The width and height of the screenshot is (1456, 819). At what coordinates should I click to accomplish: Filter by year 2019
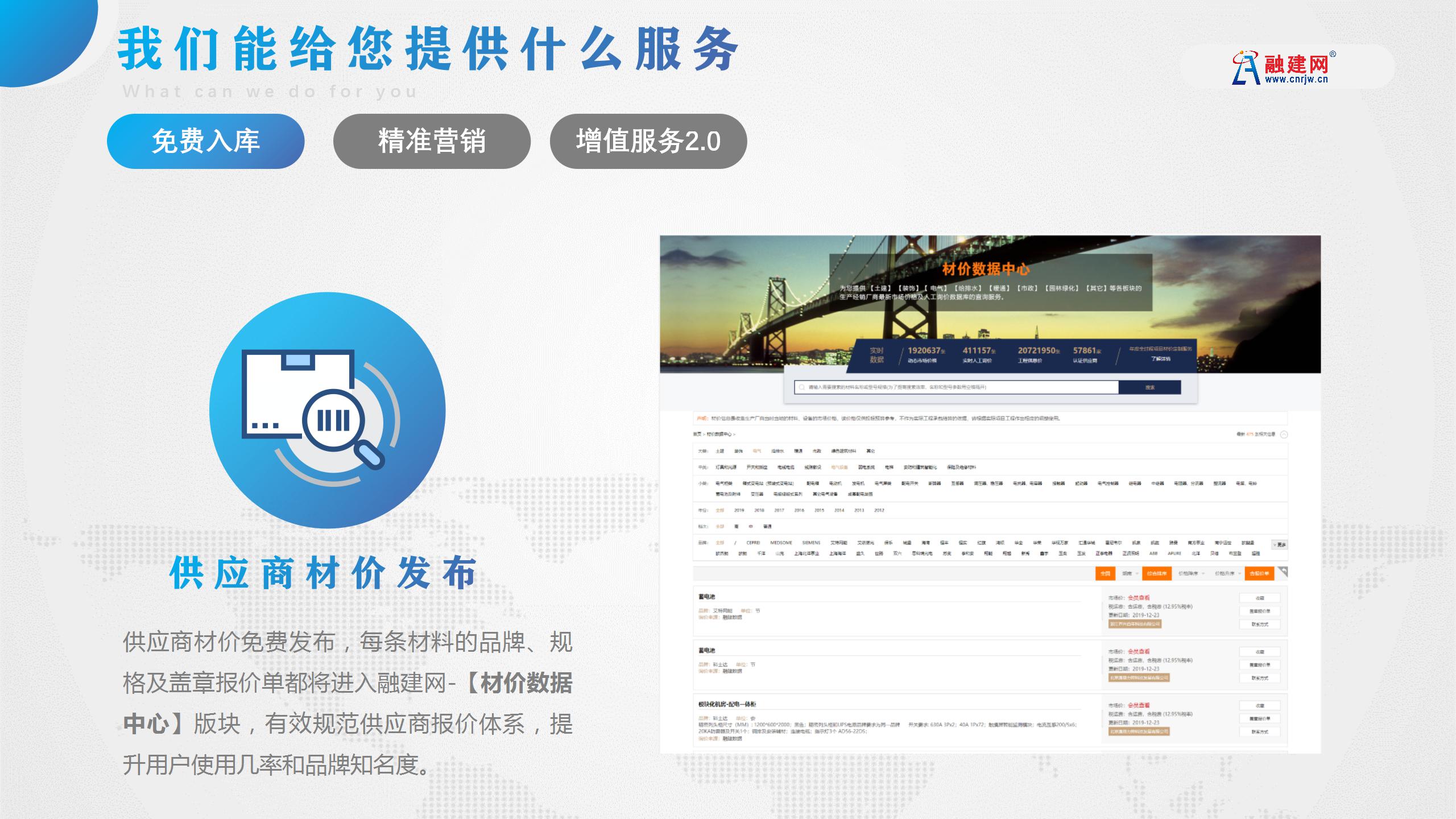pyautogui.click(x=739, y=511)
